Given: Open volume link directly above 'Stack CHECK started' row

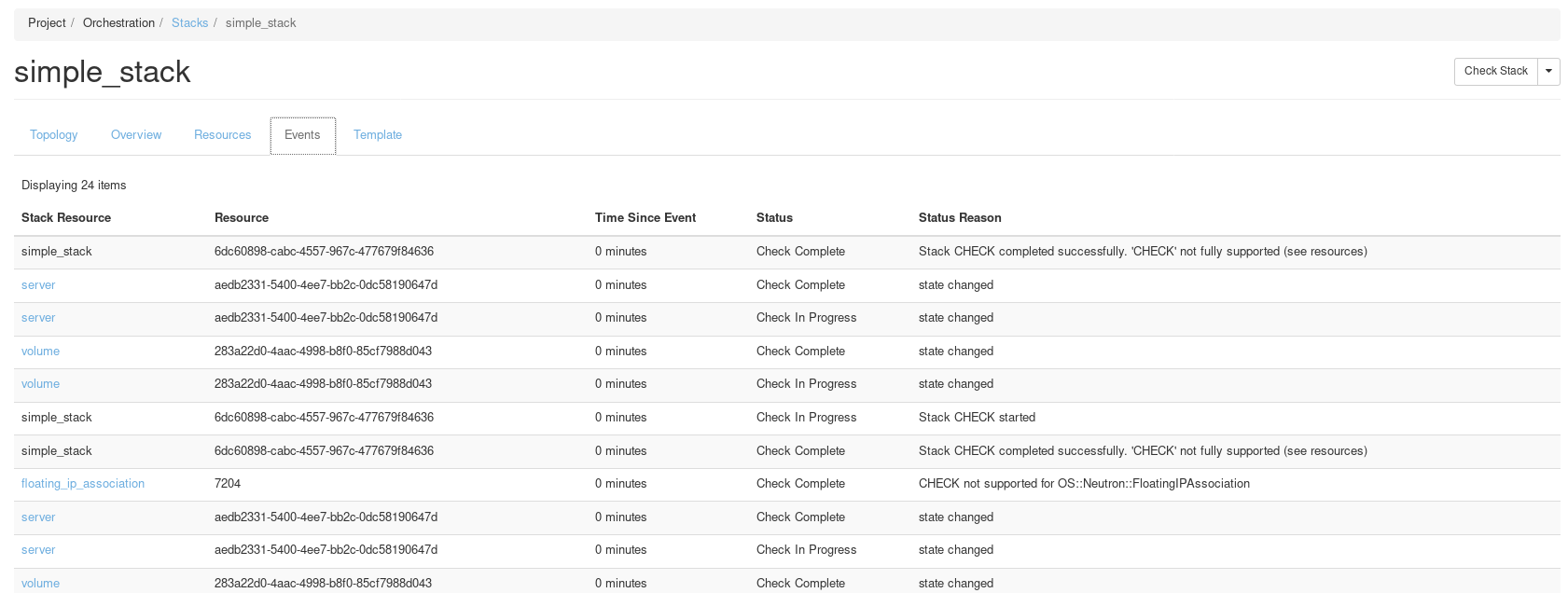Looking at the screenshot, I should [40, 384].
